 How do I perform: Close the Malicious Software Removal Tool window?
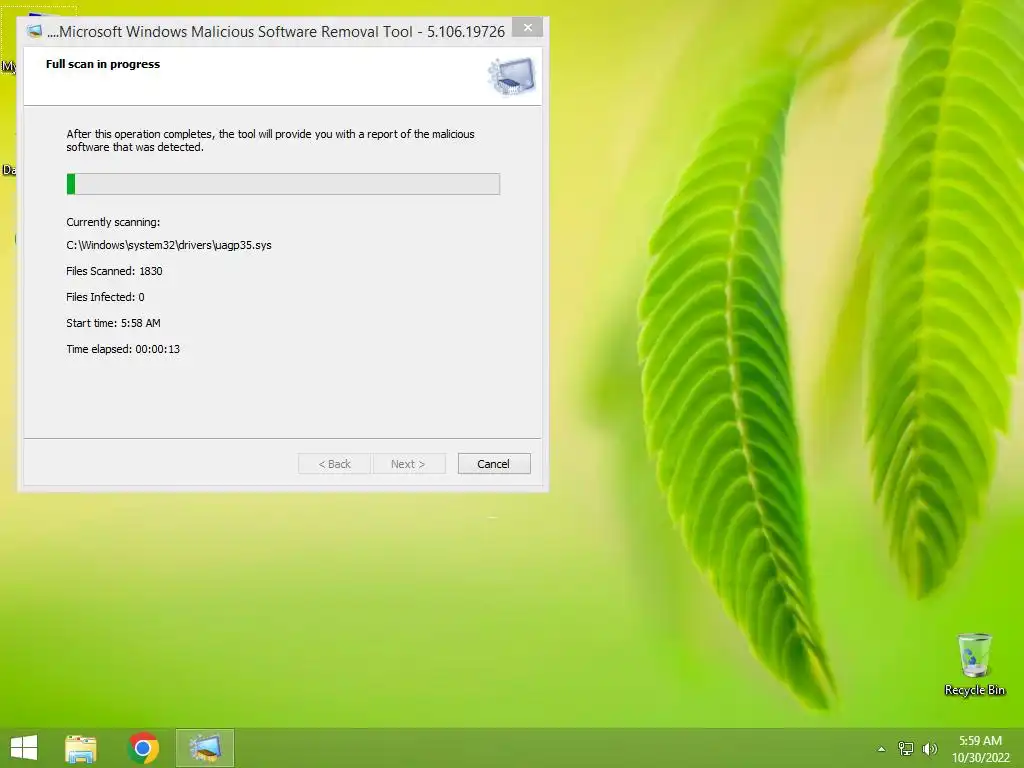(x=528, y=28)
